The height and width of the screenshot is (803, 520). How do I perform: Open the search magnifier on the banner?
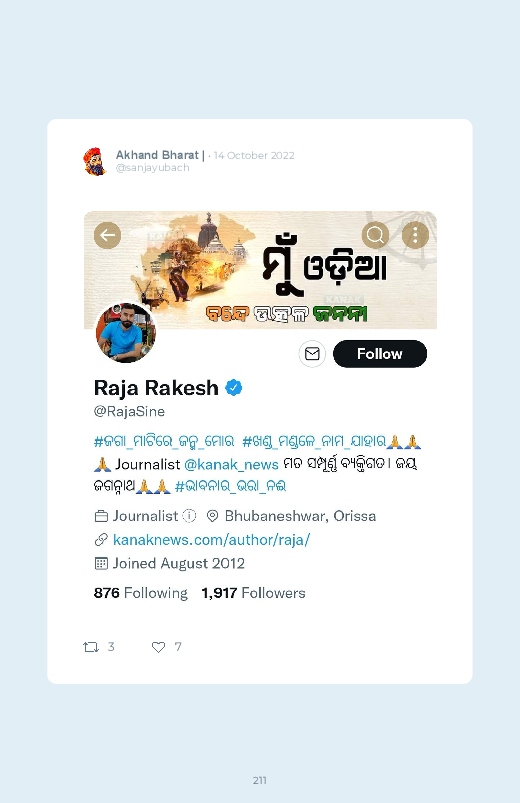[375, 235]
